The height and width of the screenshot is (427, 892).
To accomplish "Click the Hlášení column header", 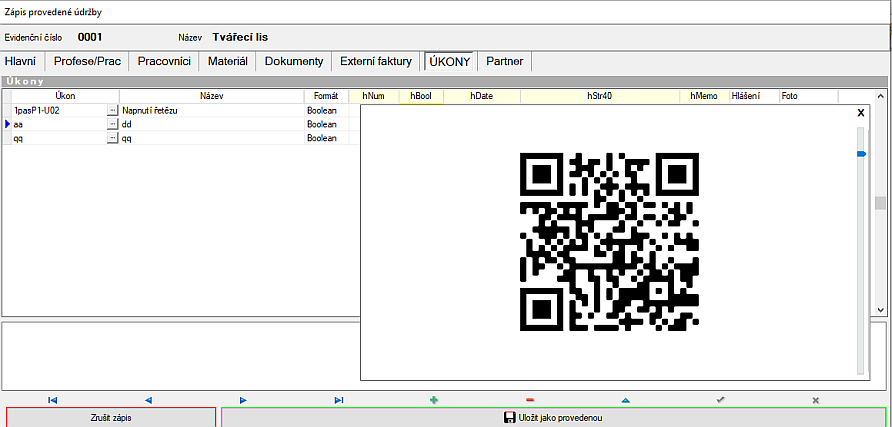I will (754, 96).
